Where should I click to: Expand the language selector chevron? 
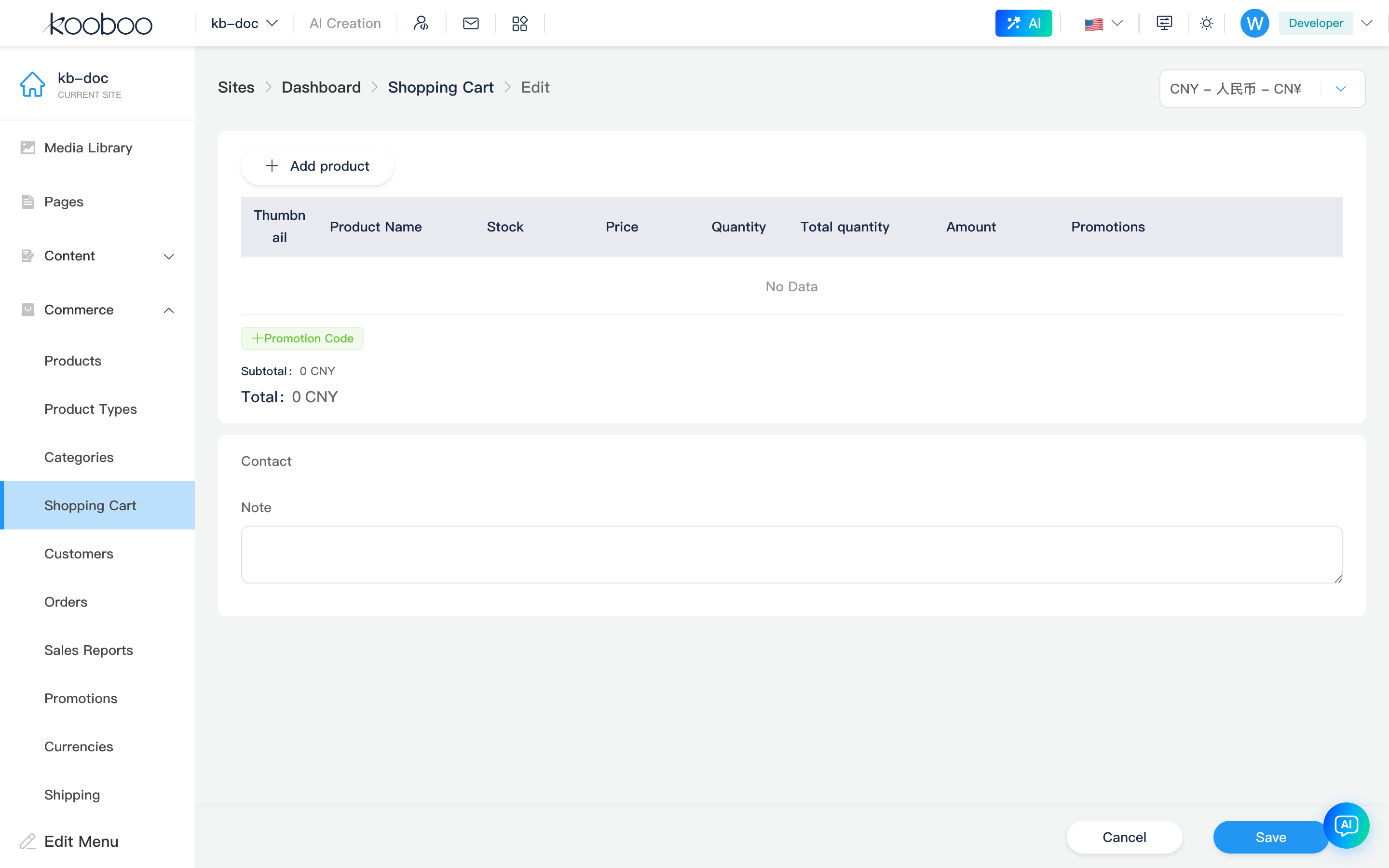tap(1117, 23)
